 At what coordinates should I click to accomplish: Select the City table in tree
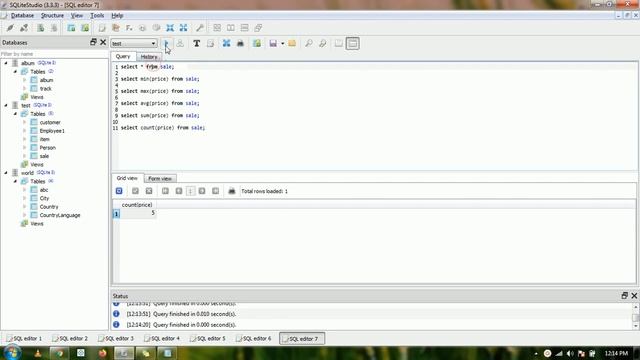(44, 198)
